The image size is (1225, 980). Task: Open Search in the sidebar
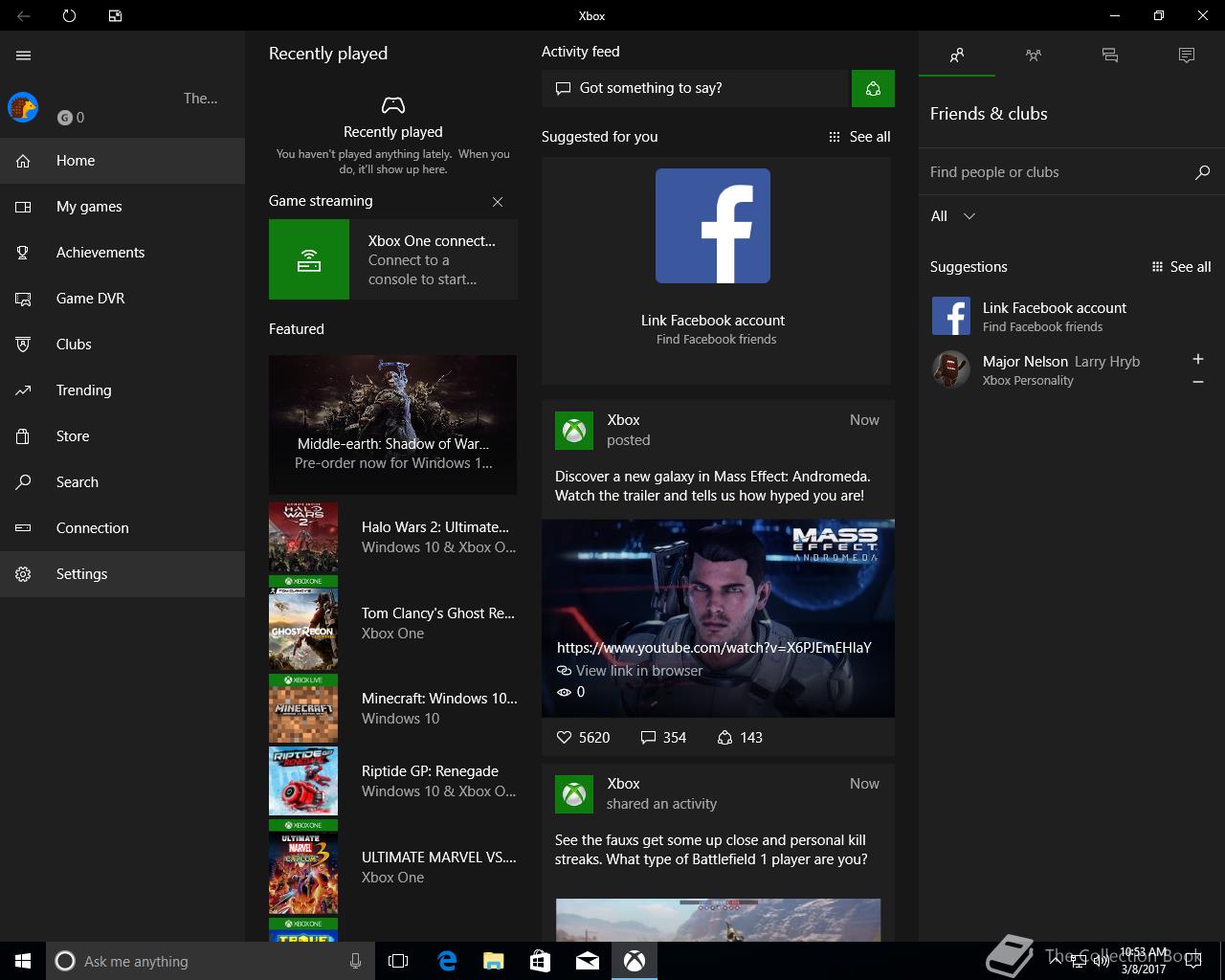coord(122,482)
